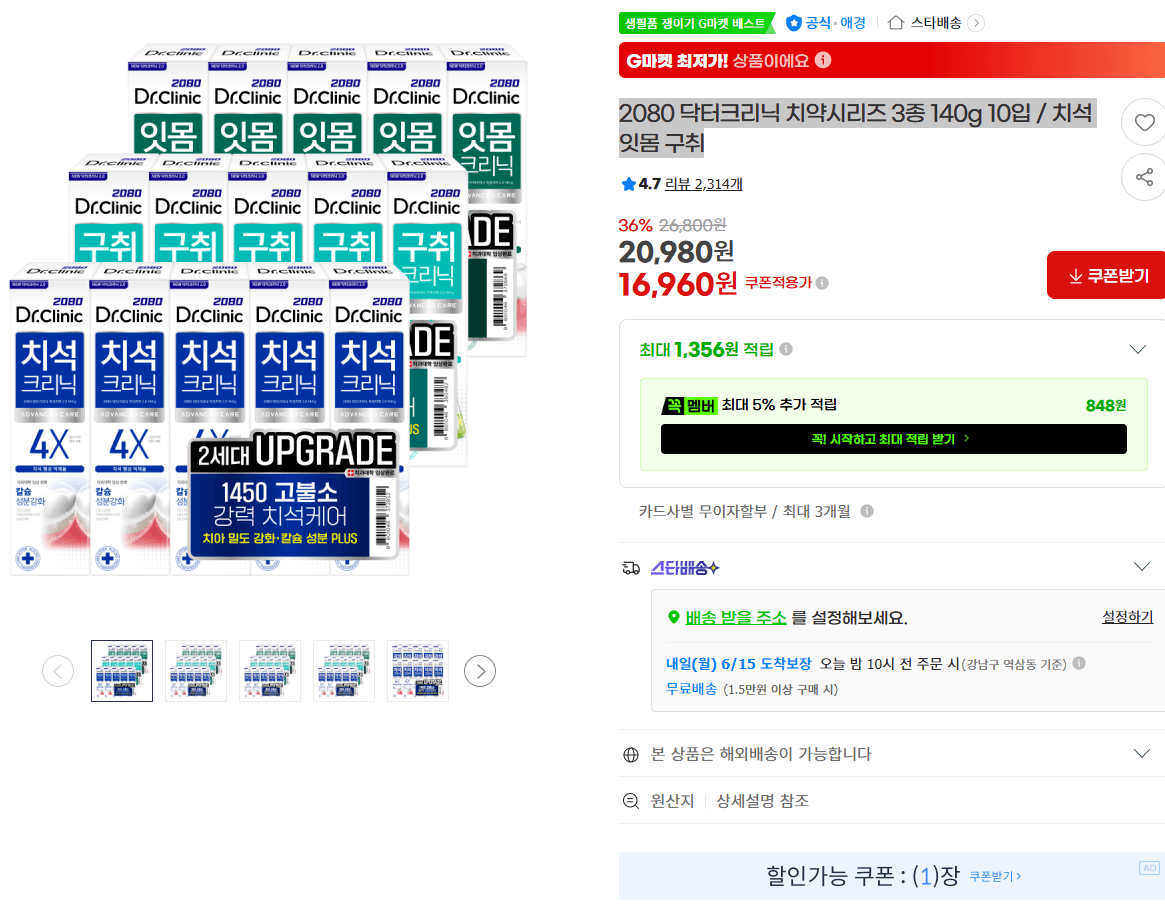Click the 생필품 쟁이기 G마켓 베스트 badge
1165x910 pixels.
click(696, 23)
